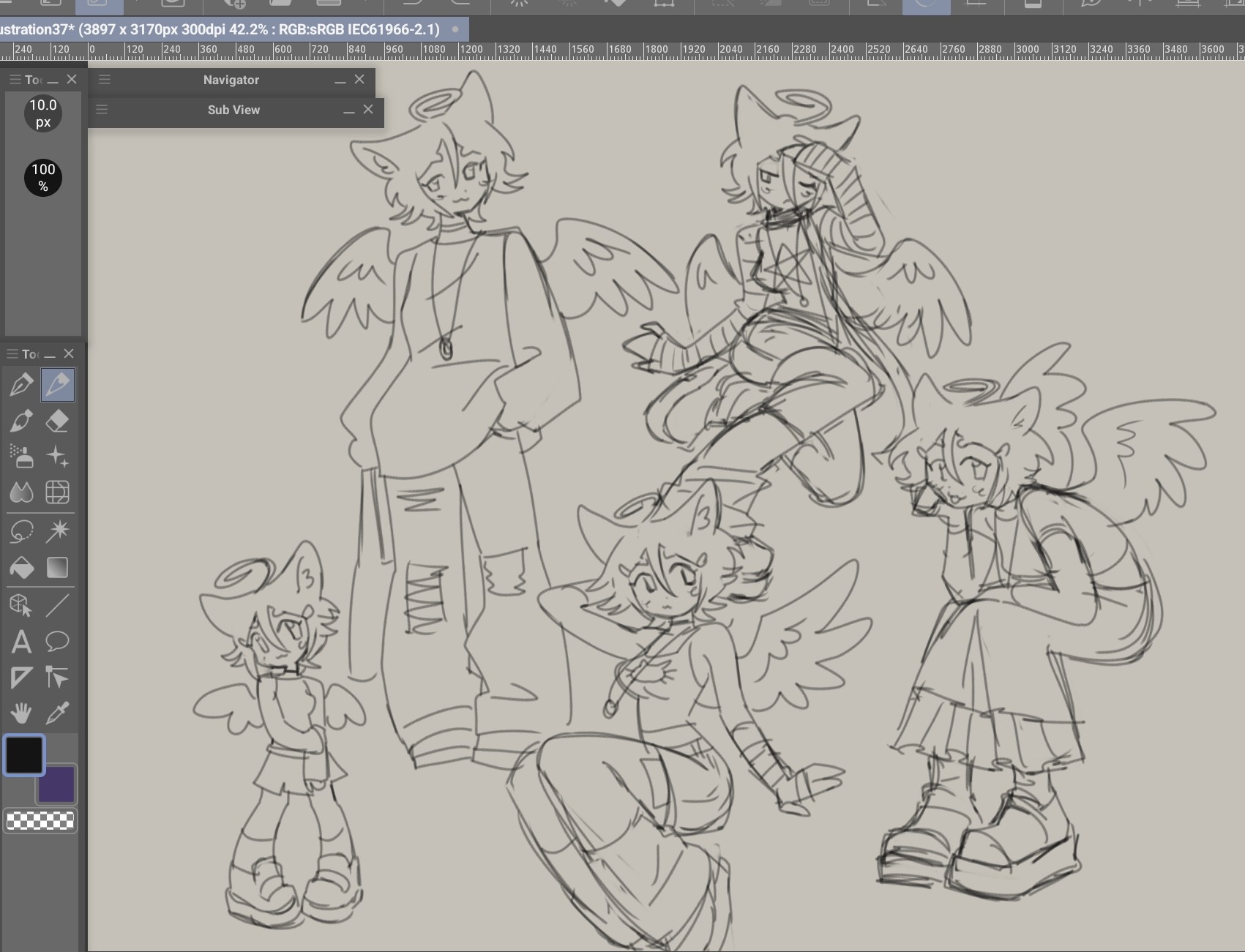Select the Auto Select magic wand
This screenshot has width=1245, height=952.
[57, 531]
